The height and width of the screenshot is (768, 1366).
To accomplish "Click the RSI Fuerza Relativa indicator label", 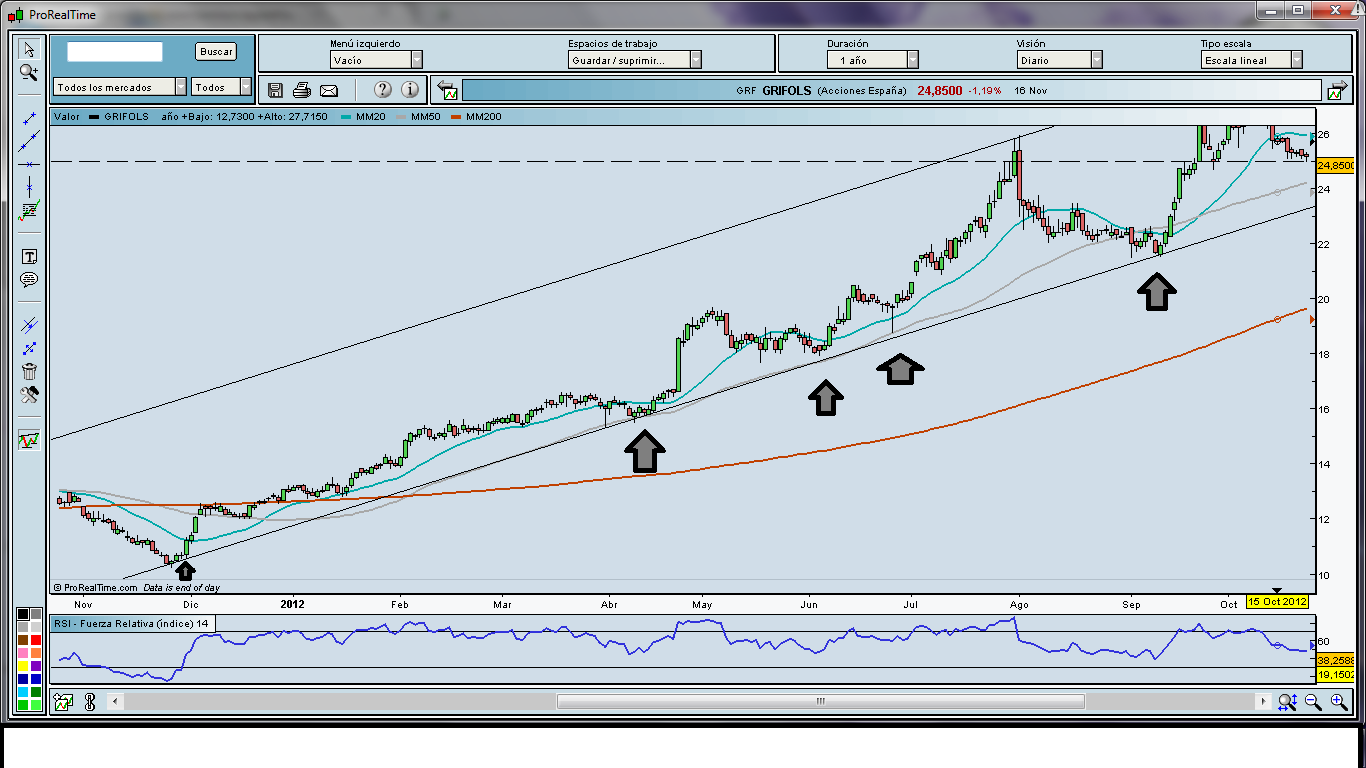I will tap(132, 624).
